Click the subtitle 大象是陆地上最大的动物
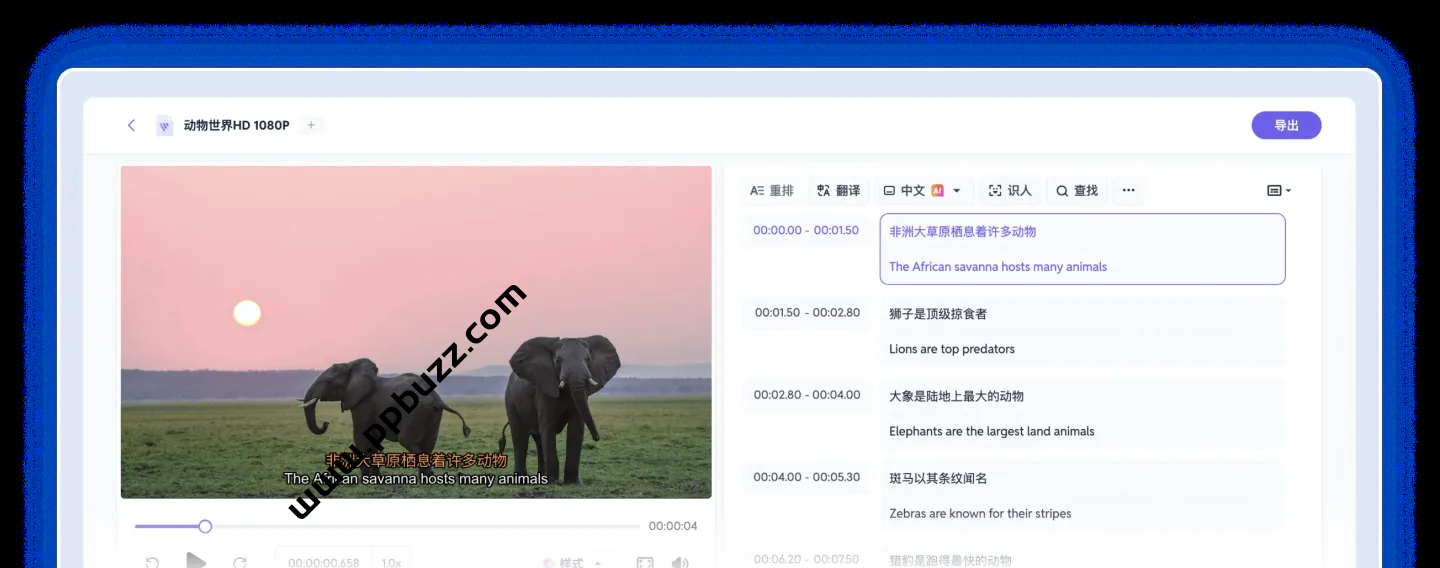Viewport: 1440px width, 568px height. 956,396
